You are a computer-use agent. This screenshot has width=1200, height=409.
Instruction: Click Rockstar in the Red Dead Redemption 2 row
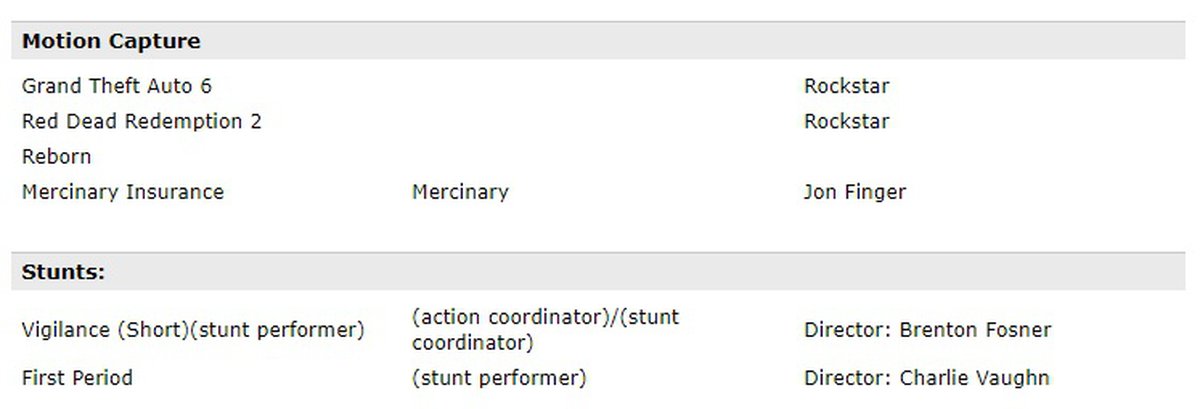point(846,121)
